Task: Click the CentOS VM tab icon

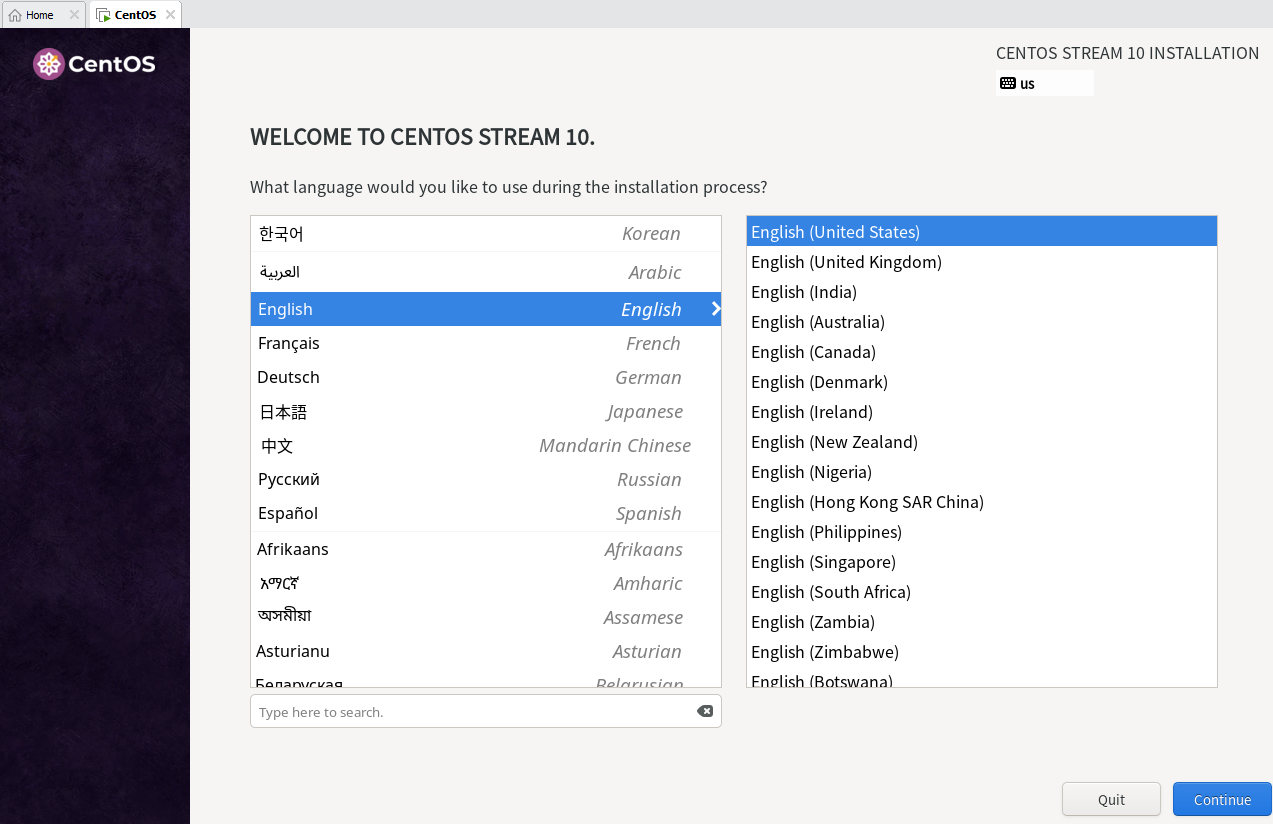Action: [x=103, y=15]
